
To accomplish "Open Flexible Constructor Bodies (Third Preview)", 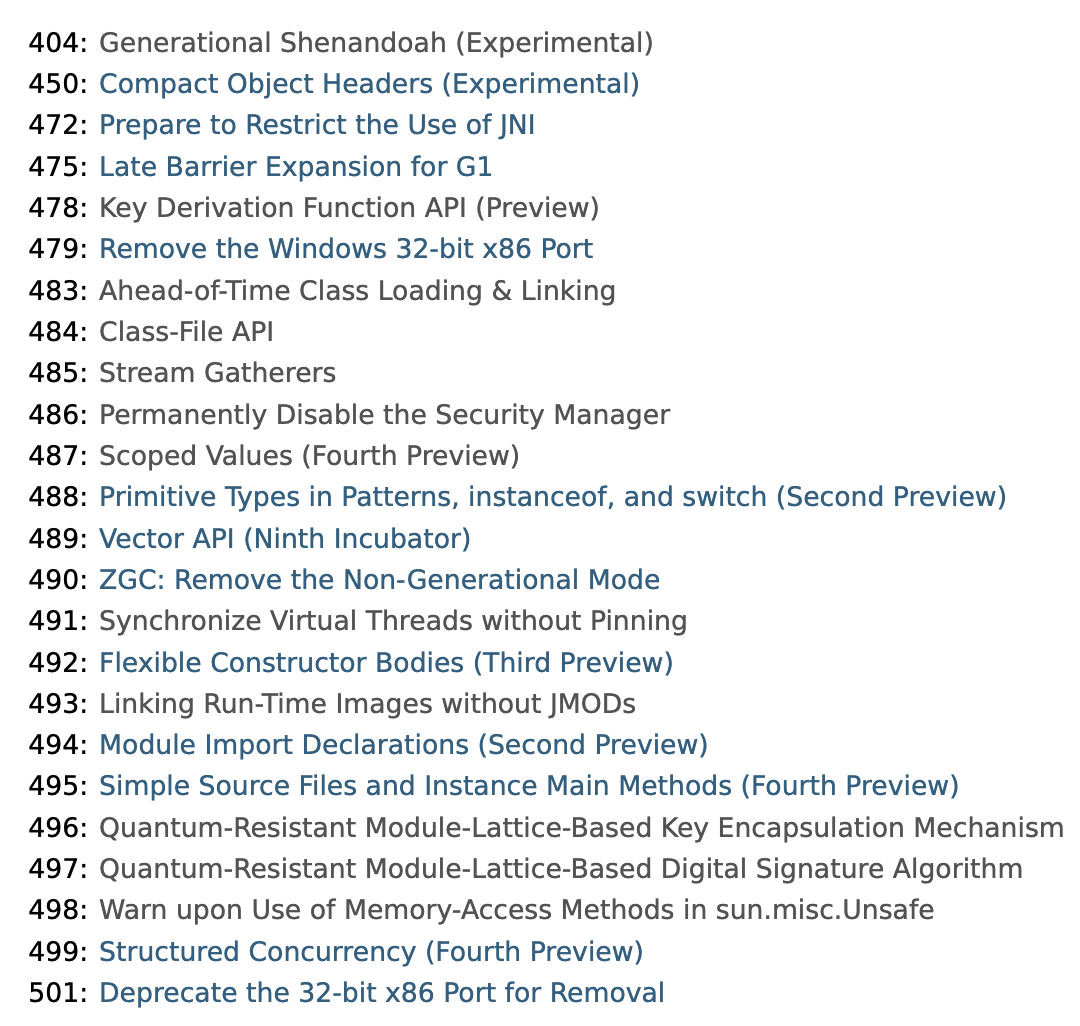I will tap(386, 662).
